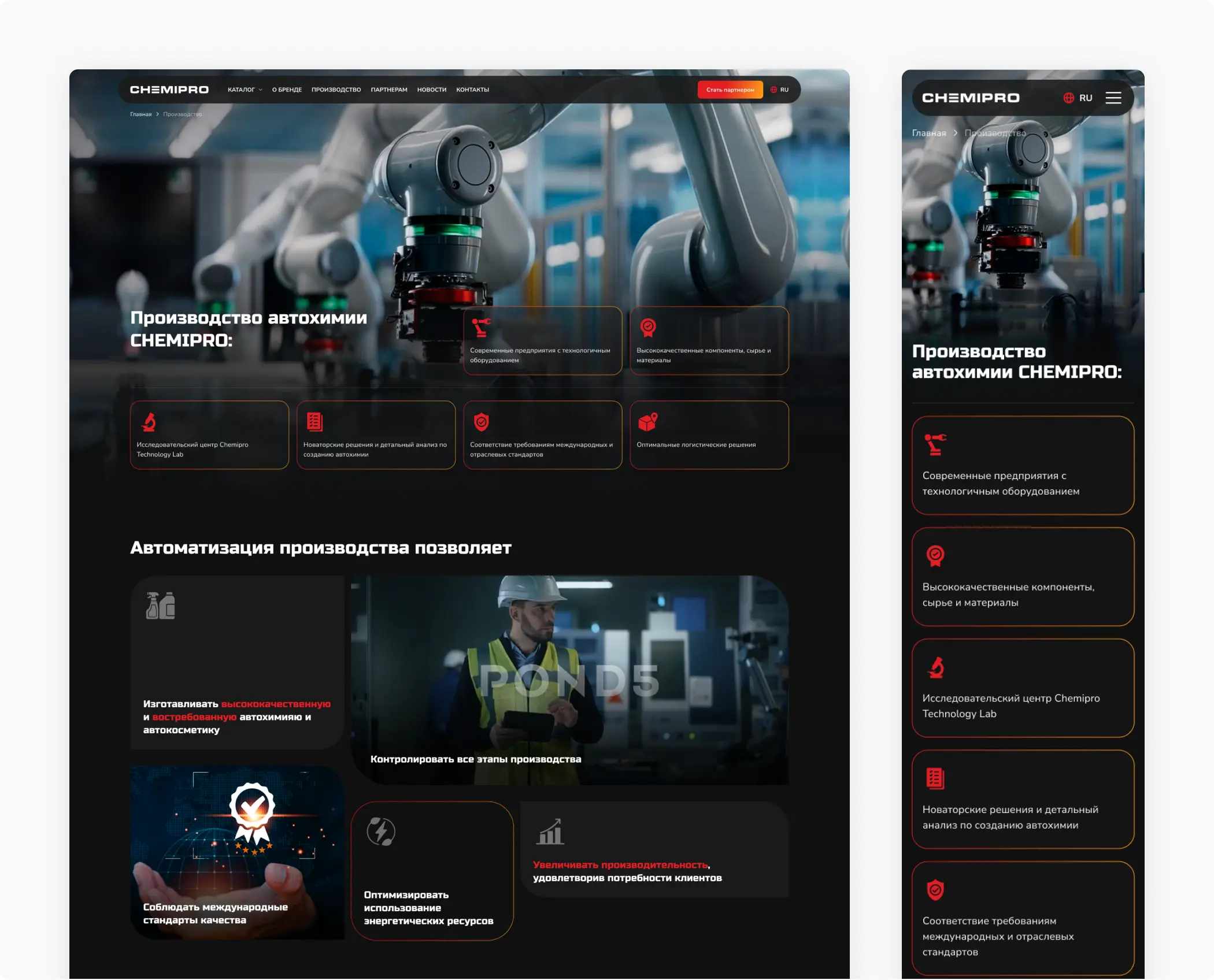Click the globe language icon in mobile header
The width and height of the screenshot is (1214, 980).
pos(1068,98)
